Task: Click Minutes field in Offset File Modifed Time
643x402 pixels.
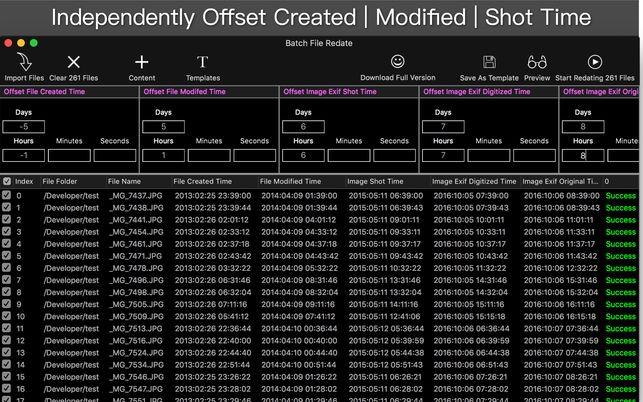Action: click(209, 155)
